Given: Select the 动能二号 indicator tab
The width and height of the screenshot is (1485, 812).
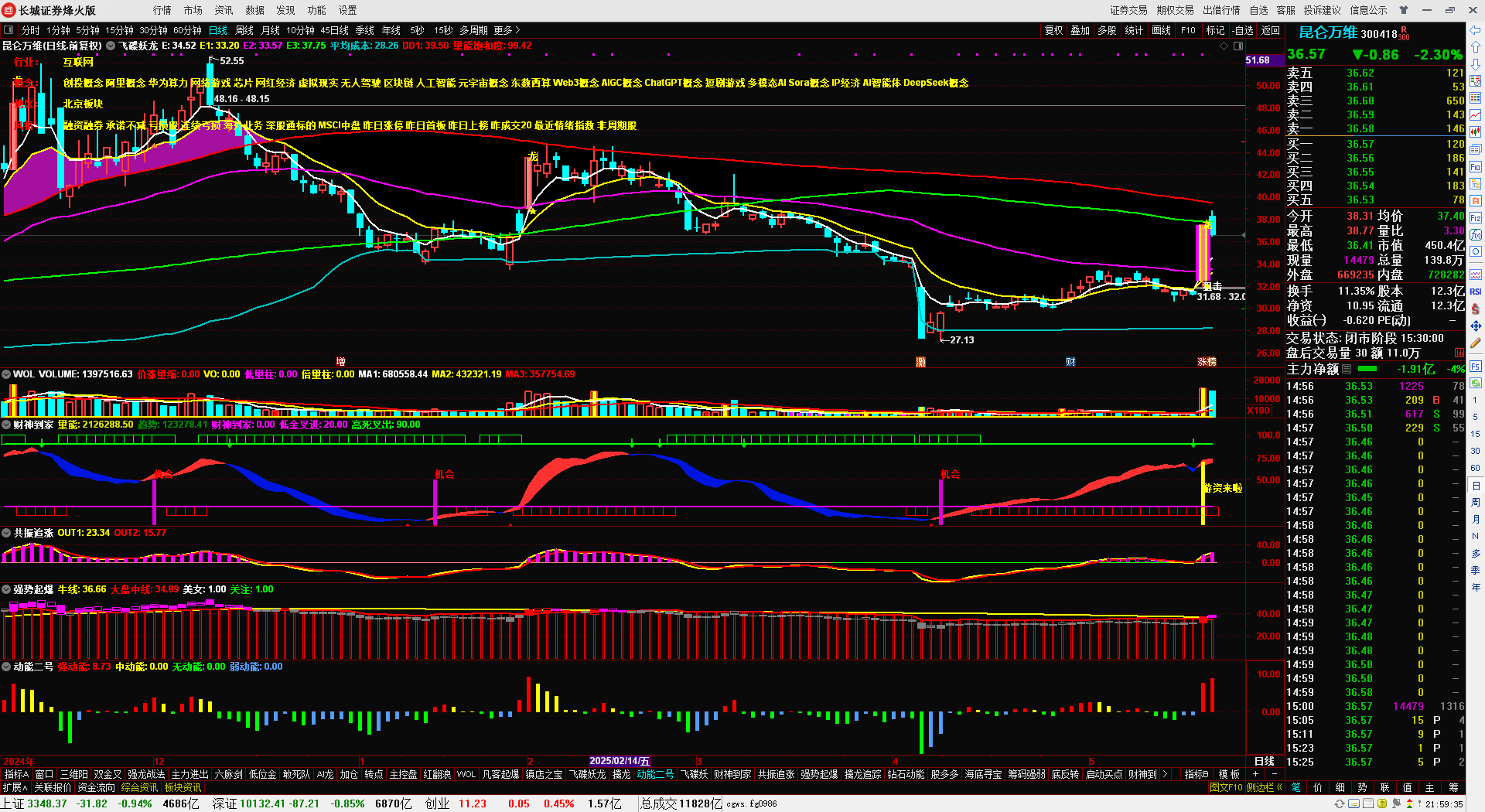Looking at the screenshot, I should coord(655,774).
